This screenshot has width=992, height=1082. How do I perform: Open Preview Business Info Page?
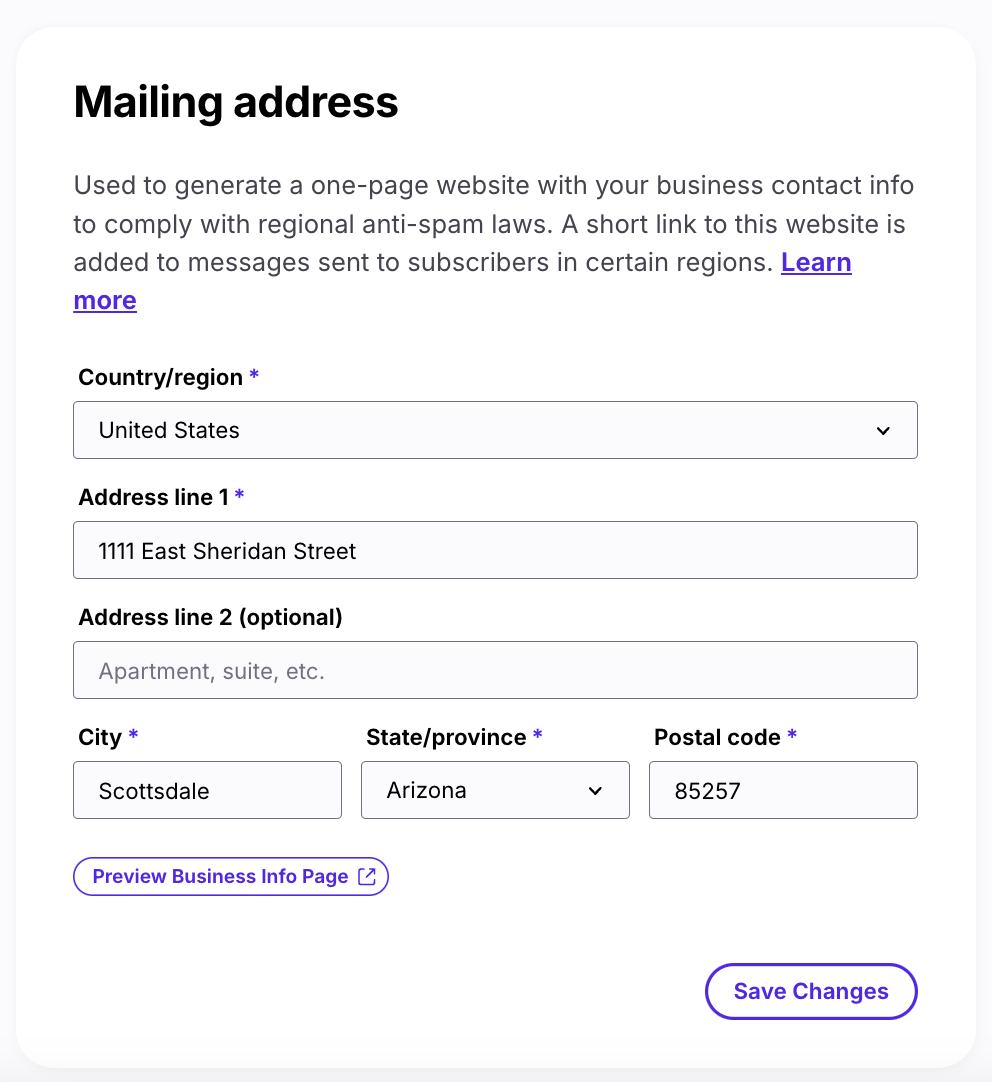231,876
